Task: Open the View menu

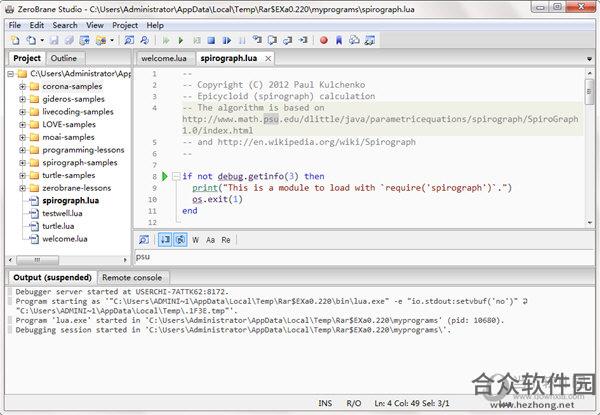Action: click(x=95, y=25)
